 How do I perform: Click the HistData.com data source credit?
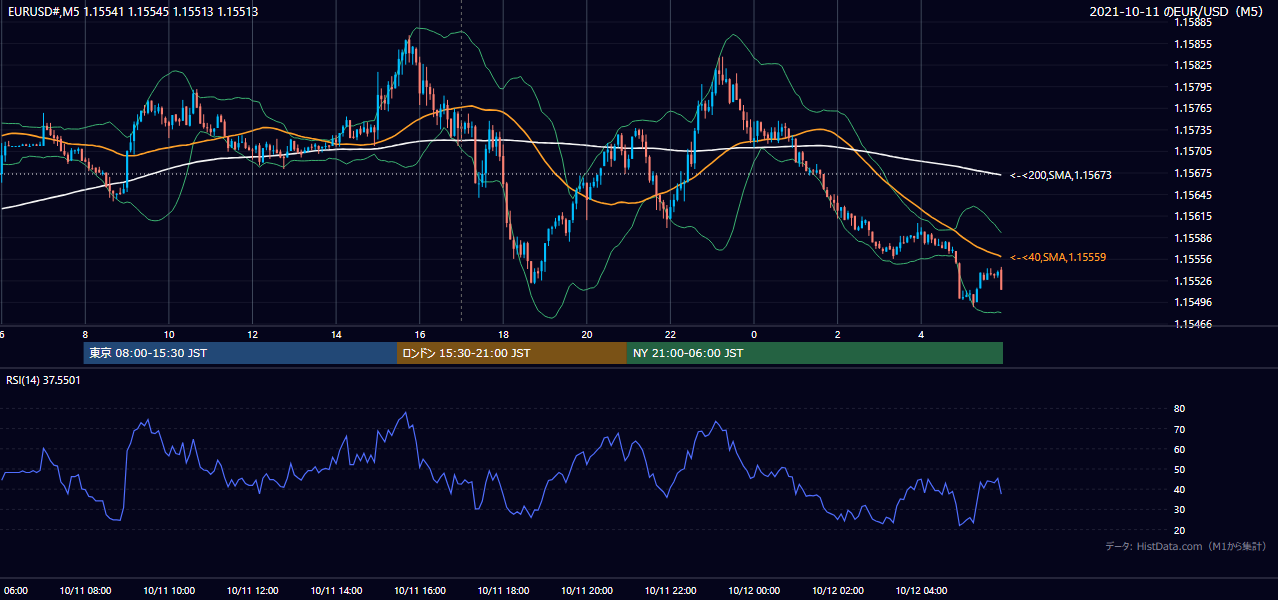pyautogui.click(x=1186, y=546)
